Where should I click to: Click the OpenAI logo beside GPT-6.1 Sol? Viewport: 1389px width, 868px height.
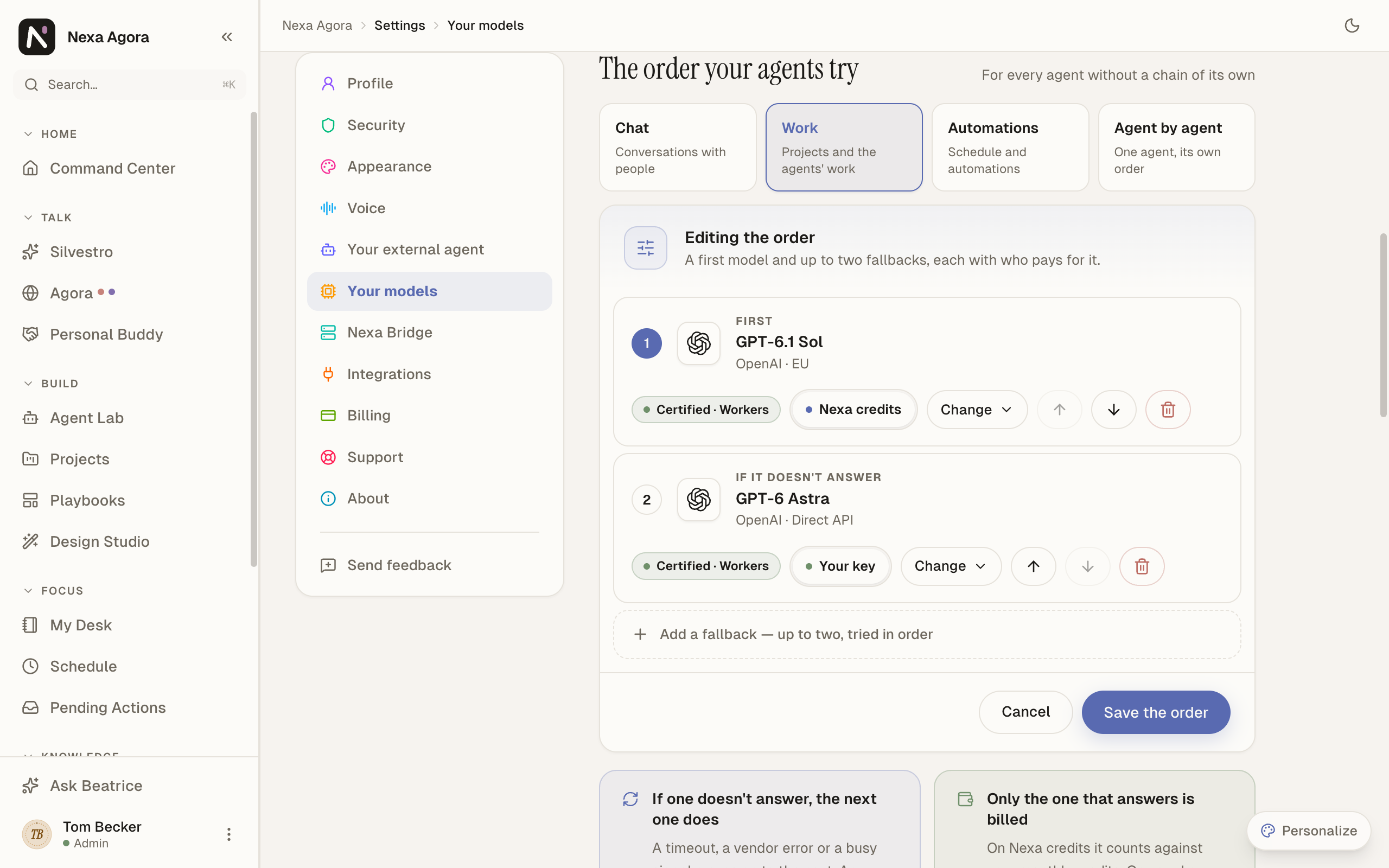pyautogui.click(x=698, y=343)
